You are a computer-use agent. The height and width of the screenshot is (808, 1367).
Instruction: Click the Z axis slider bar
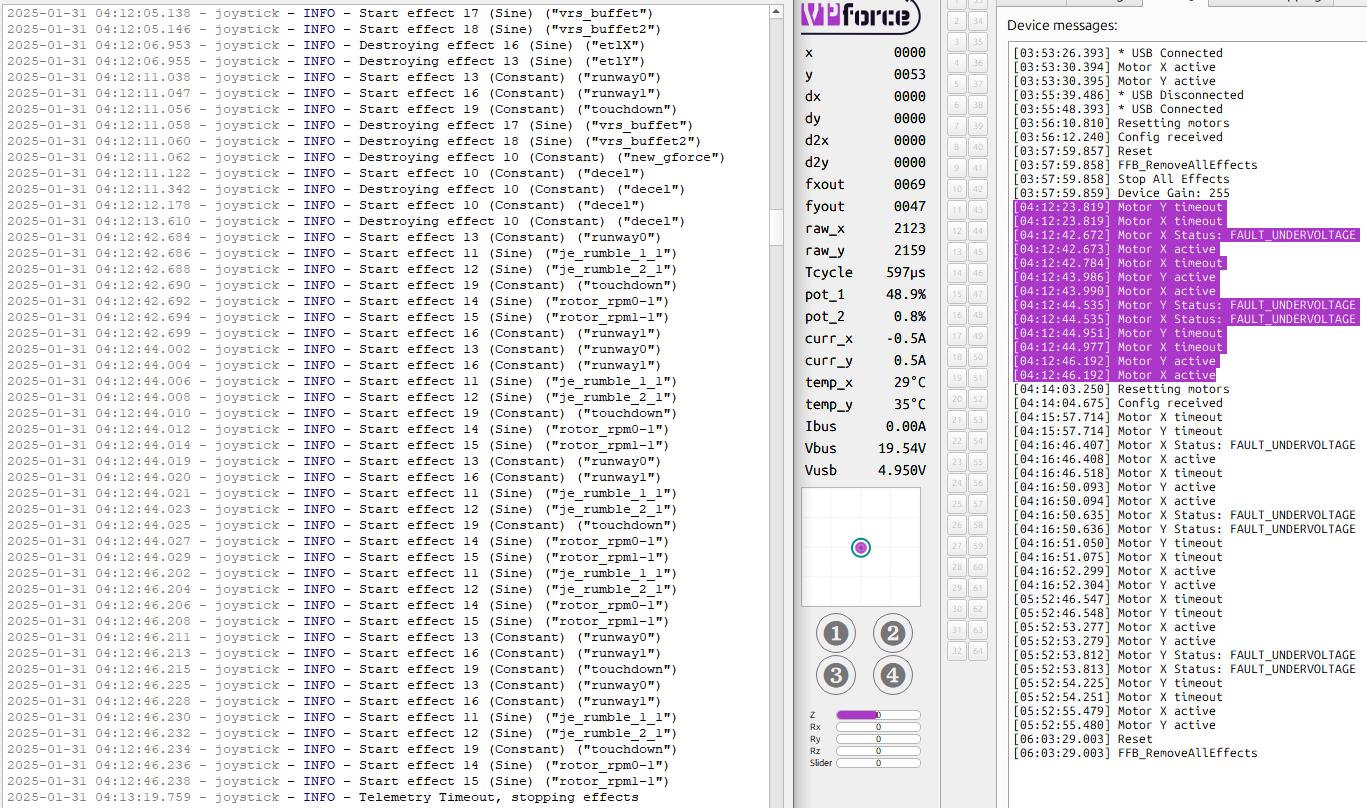click(878, 715)
